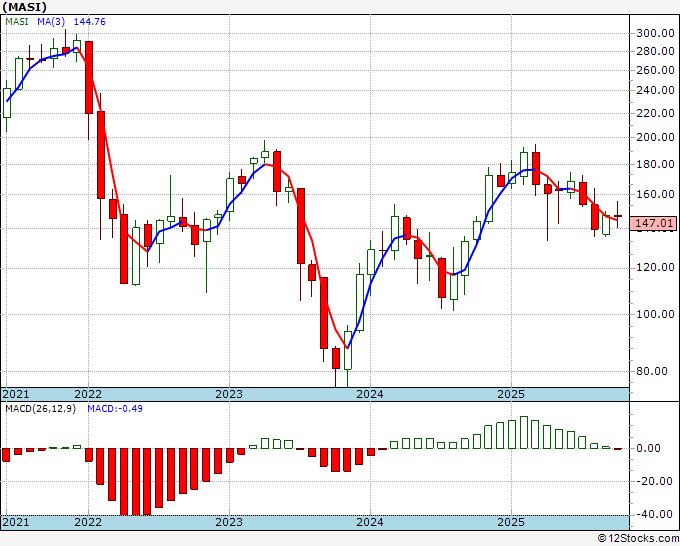
Task: Select the -20.00 MACD axis label
Action: pyautogui.click(x=655, y=481)
